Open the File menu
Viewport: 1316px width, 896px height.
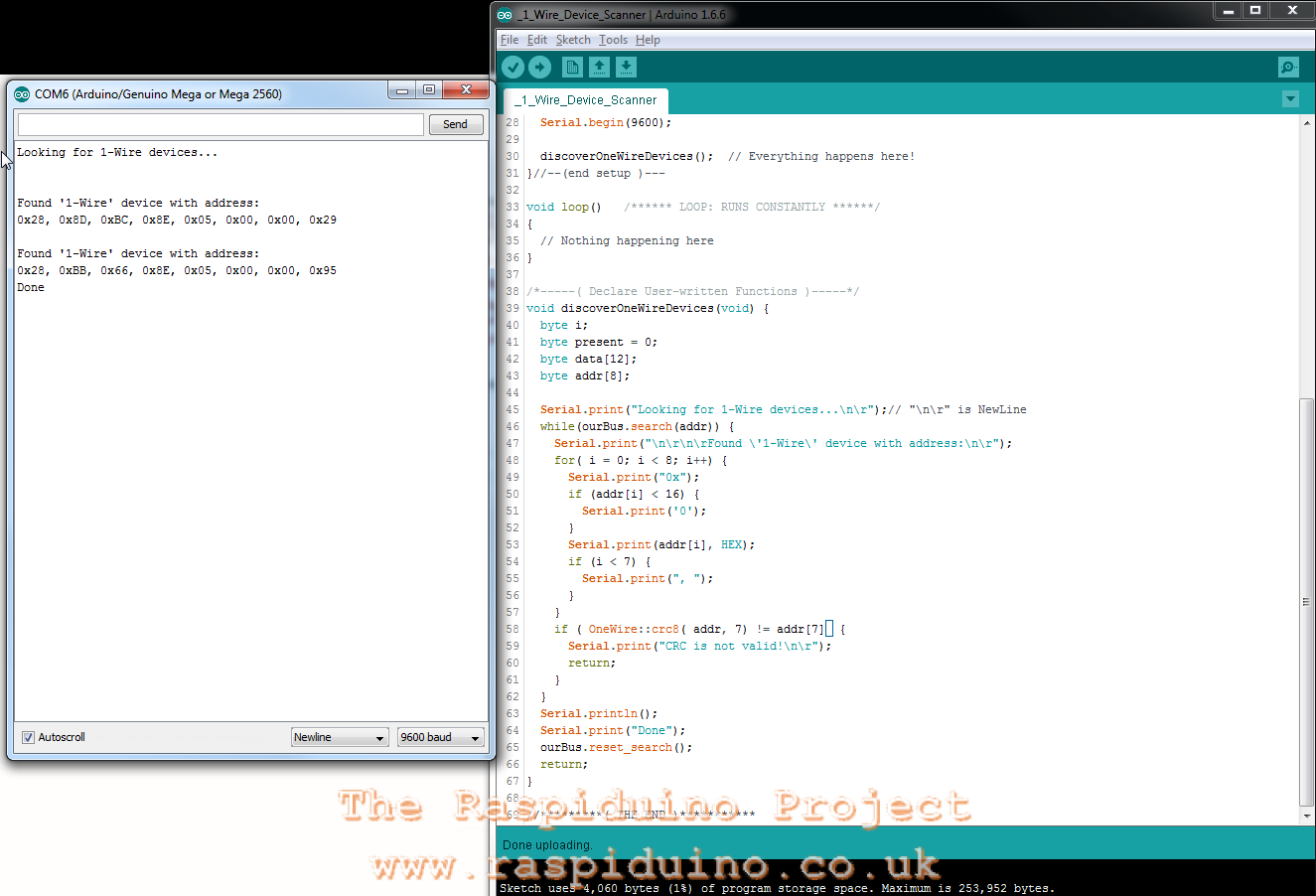[510, 40]
